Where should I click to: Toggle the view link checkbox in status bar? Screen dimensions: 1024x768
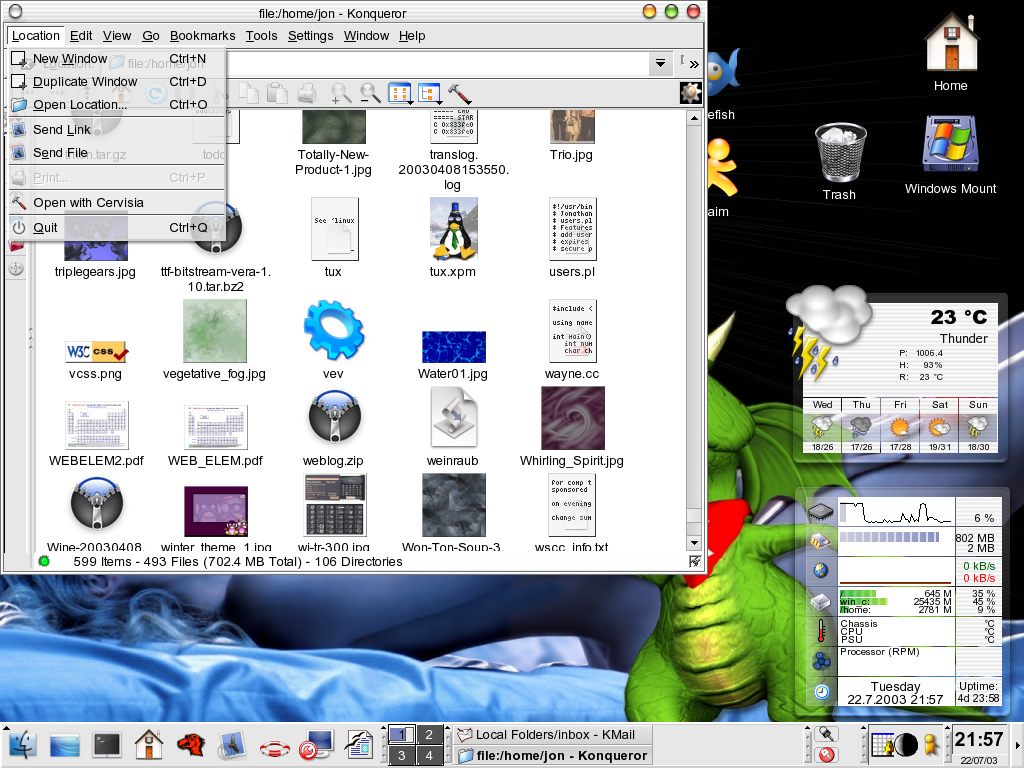(695, 561)
